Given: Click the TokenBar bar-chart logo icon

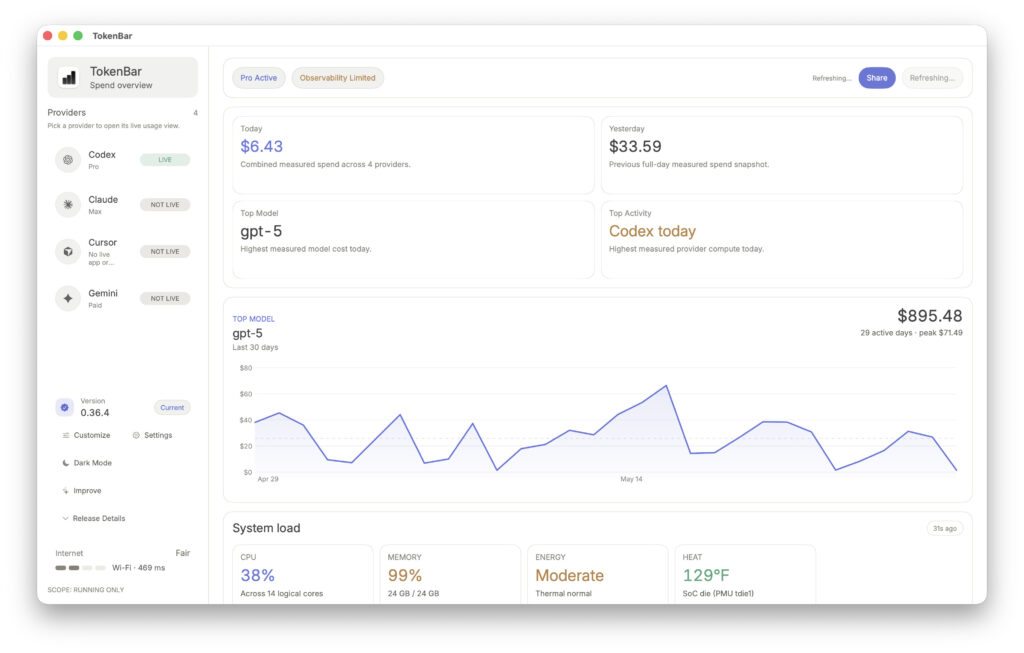Looking at the screenshot, I should [x=69, y=78].
